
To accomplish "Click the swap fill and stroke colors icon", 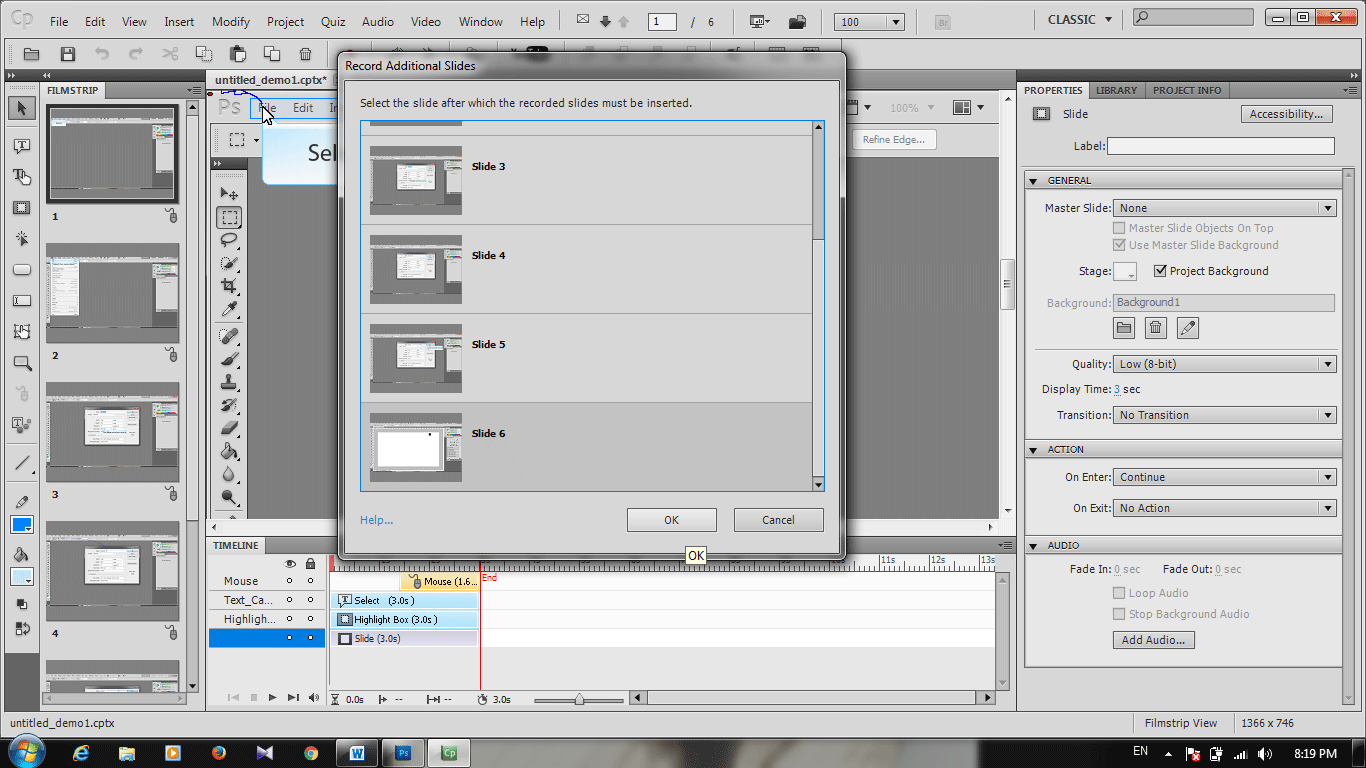I will [22, 629].
